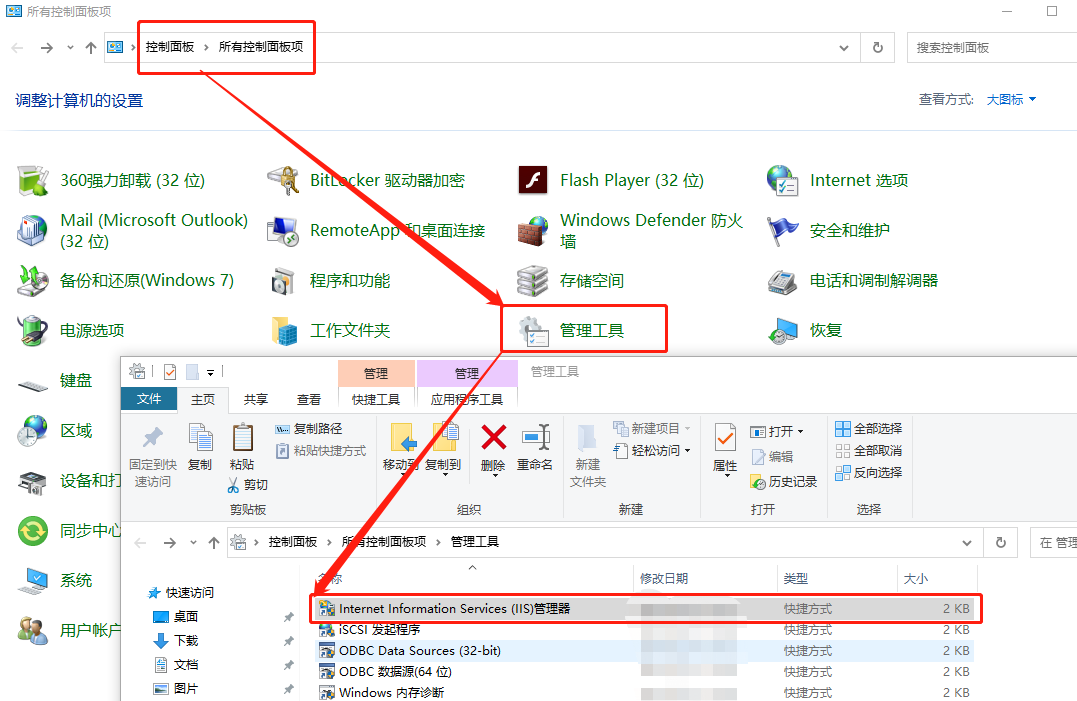Open 下载 in quick access sidebar

tap(176, 641)
